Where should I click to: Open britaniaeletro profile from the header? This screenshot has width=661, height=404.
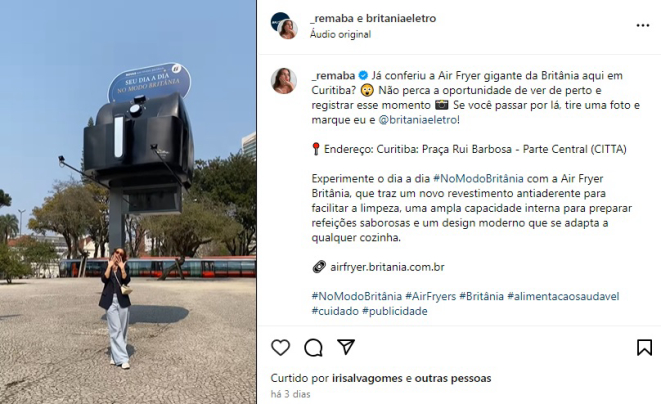pyautogui.click(x=401, y=19)
